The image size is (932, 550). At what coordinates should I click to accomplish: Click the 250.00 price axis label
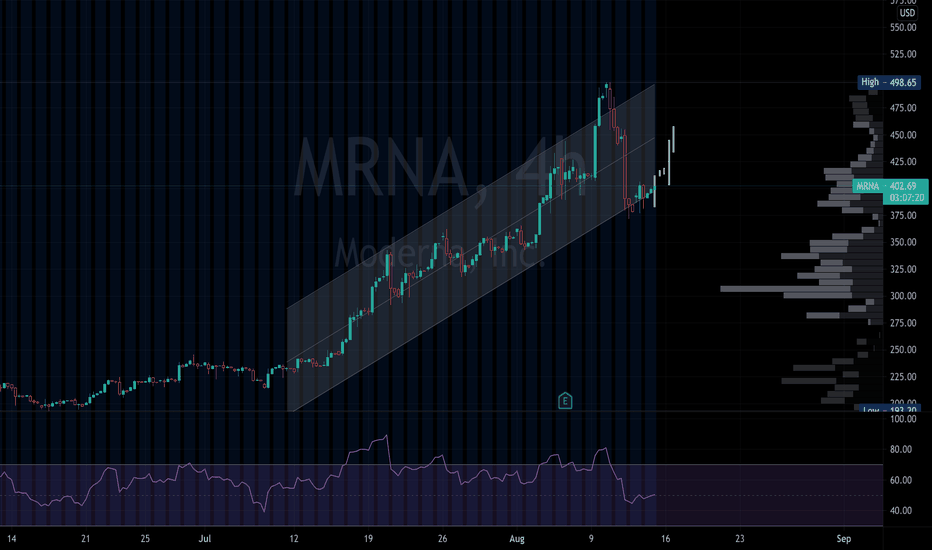[x=902, y=350]
